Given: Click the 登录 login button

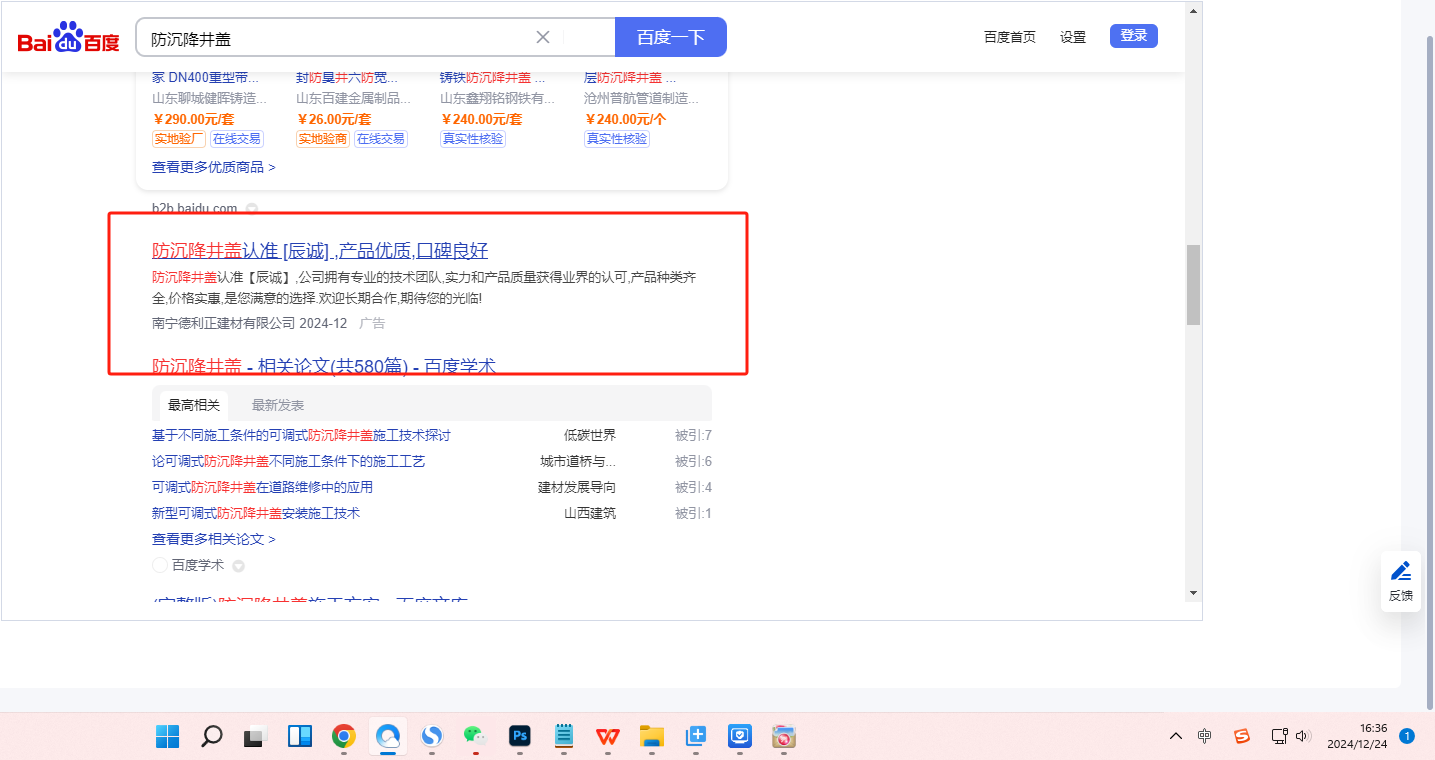Looking at the screenshot, I should point(1133,36).
